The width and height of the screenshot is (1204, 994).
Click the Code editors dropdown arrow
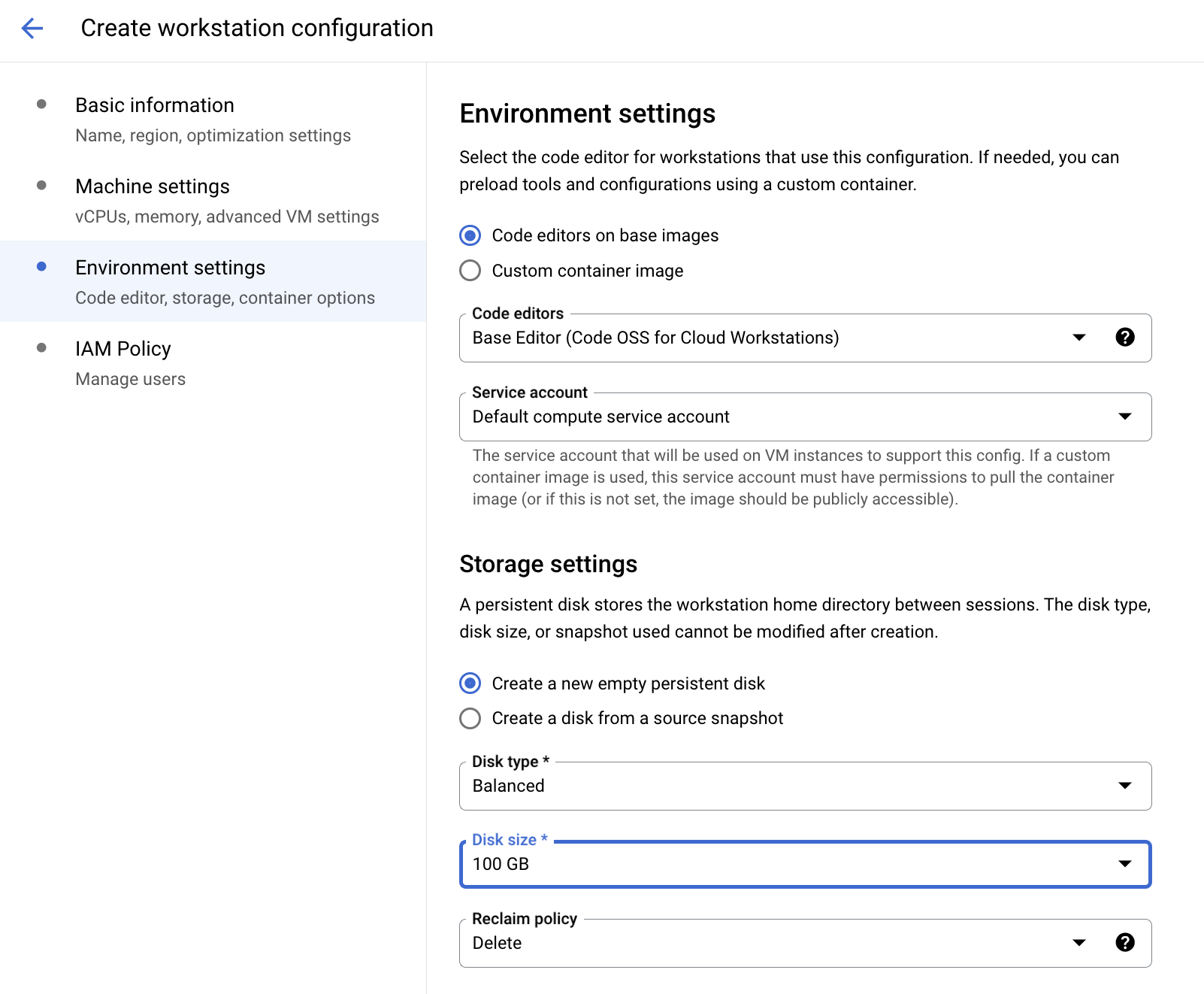click(x=1078, y=338)
